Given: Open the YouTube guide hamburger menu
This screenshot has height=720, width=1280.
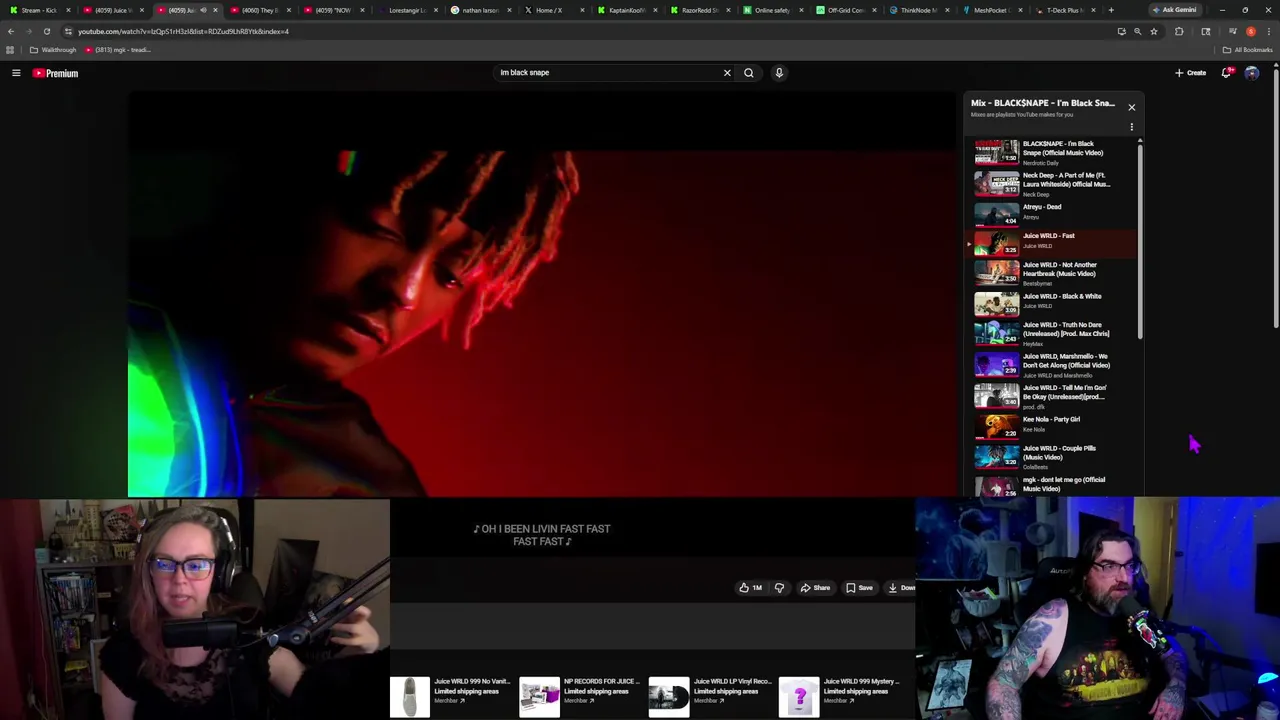Looking at the screenshot, I should pos(16,73).
